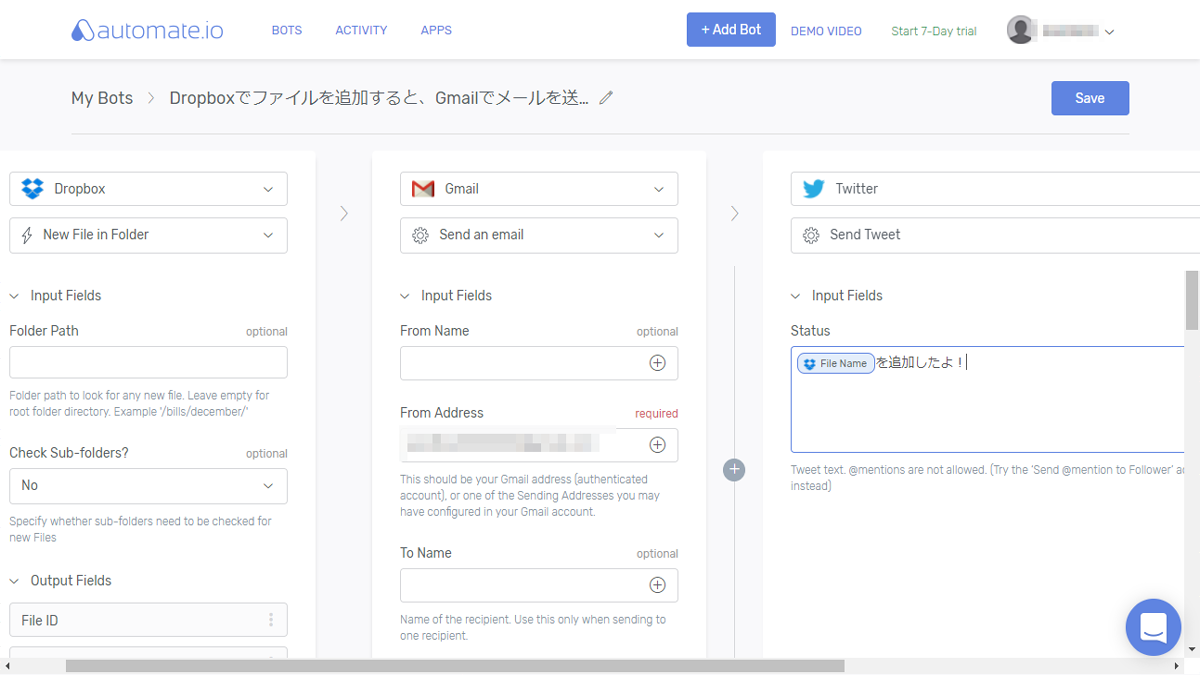This screenshot has height=675, width=1200.
Task: Click the Dropbox app icon
Action: point(31,188)
